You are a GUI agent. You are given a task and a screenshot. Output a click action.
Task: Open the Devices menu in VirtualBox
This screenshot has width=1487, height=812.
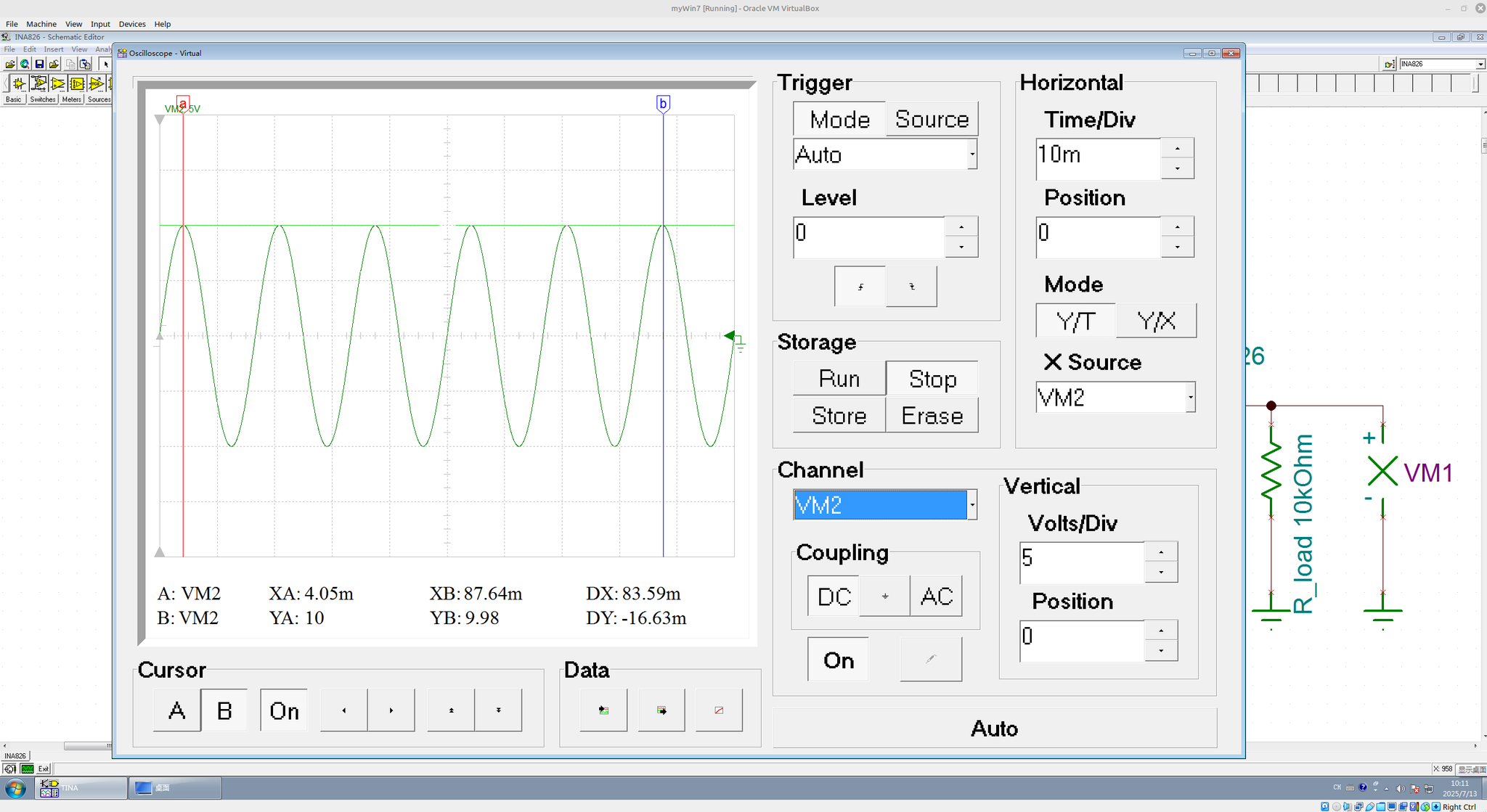[x=132, y=24]
